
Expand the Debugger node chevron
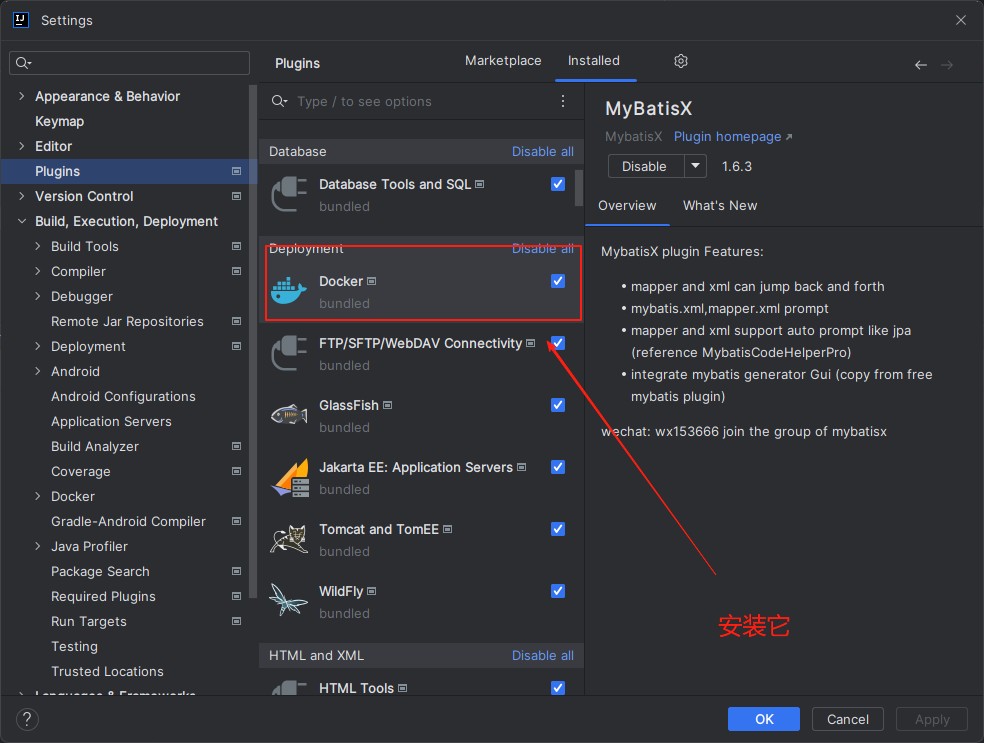[x=38, y=296]
